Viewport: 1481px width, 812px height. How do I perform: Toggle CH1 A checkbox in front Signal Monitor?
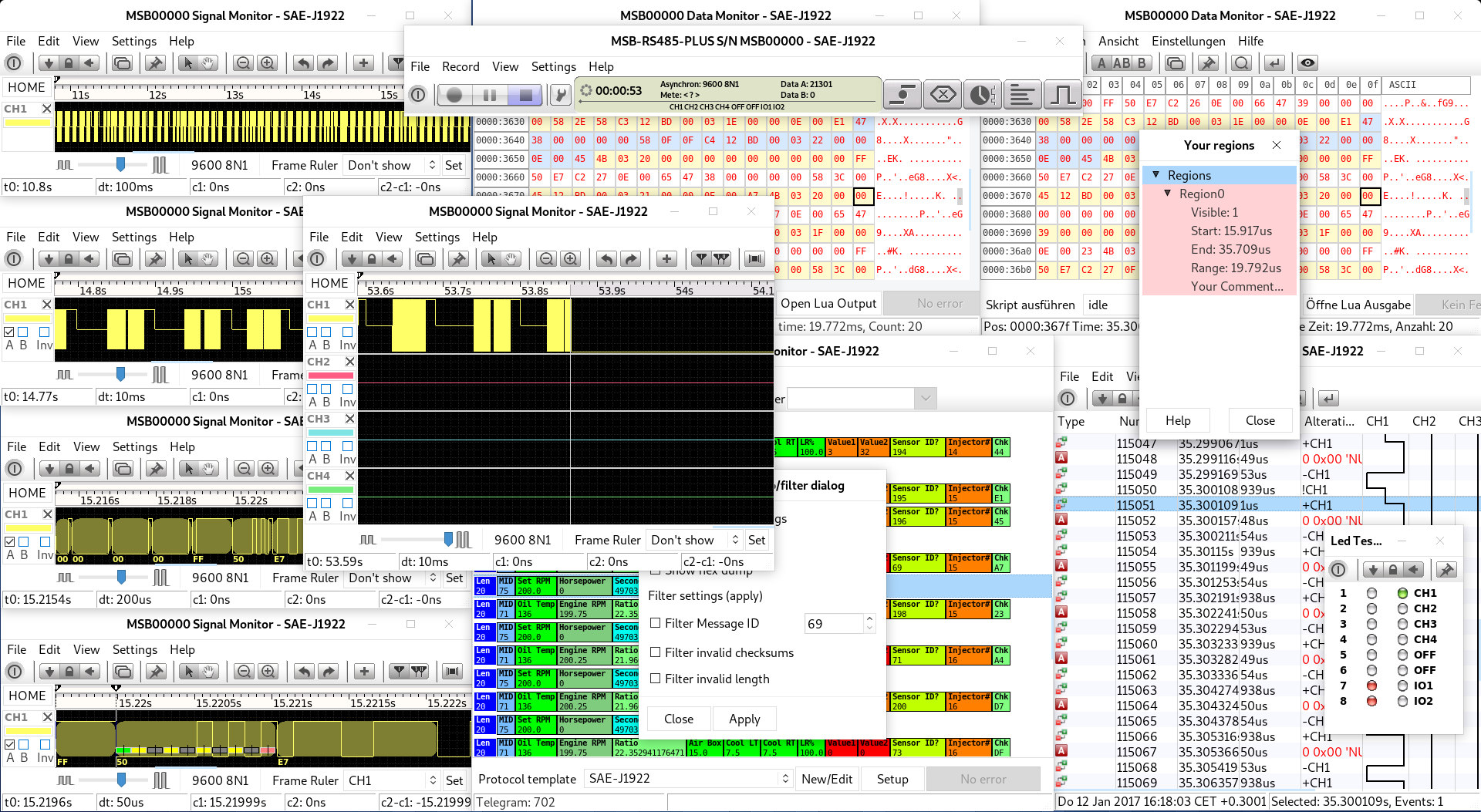pyautogui.click(x=312, y=332)
